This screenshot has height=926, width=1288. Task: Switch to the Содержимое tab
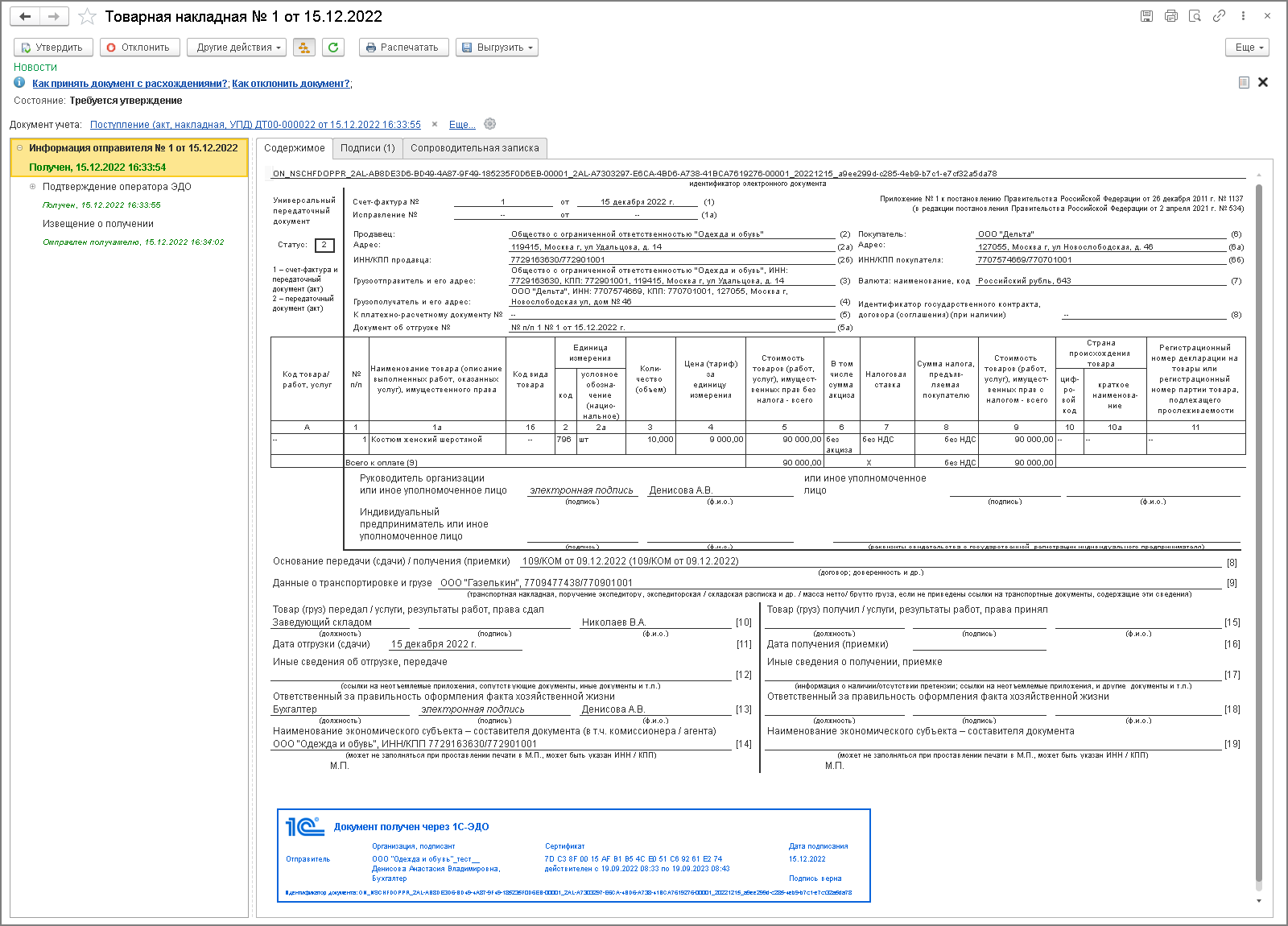point(295,148)
